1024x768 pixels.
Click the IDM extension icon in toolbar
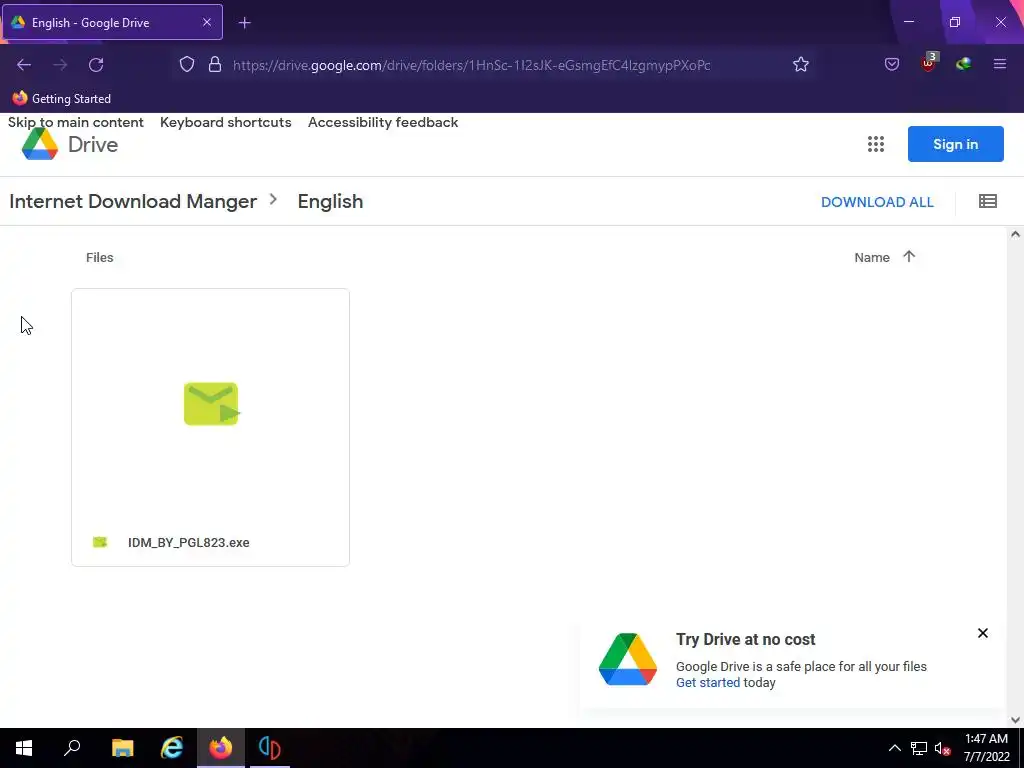[963, 64]
